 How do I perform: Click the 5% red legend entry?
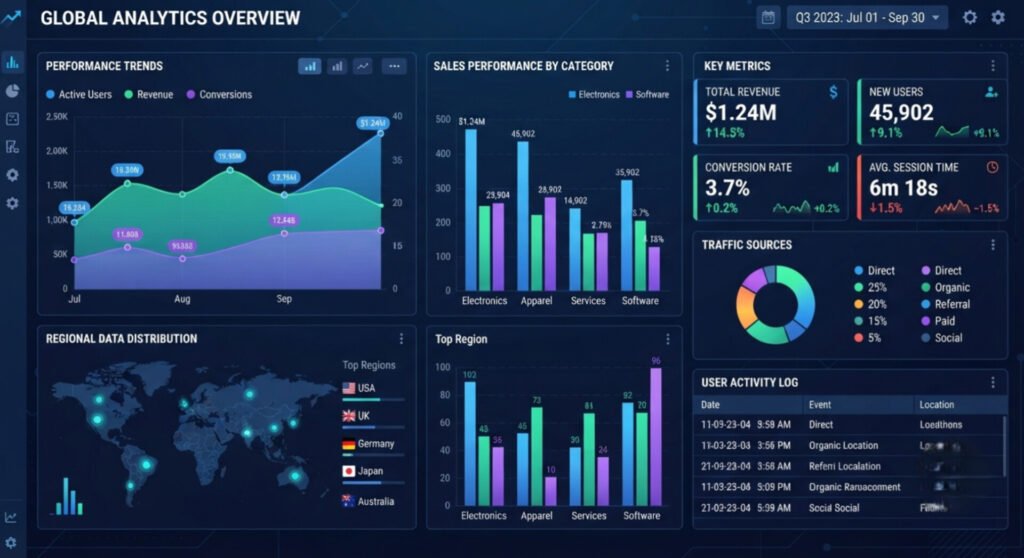coord(867,338)
